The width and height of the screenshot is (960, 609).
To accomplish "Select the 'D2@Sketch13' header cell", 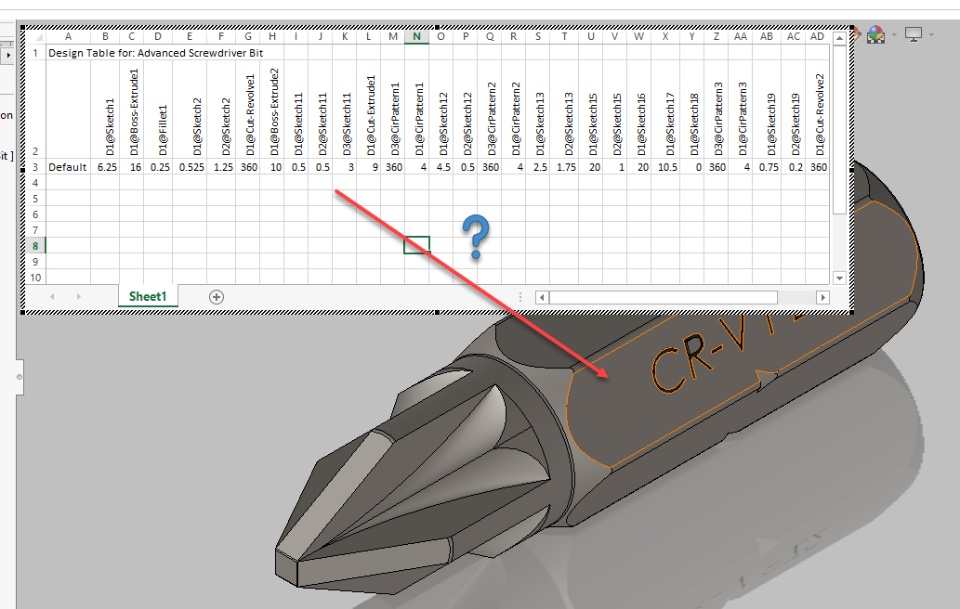I will [x=564, y=110].
